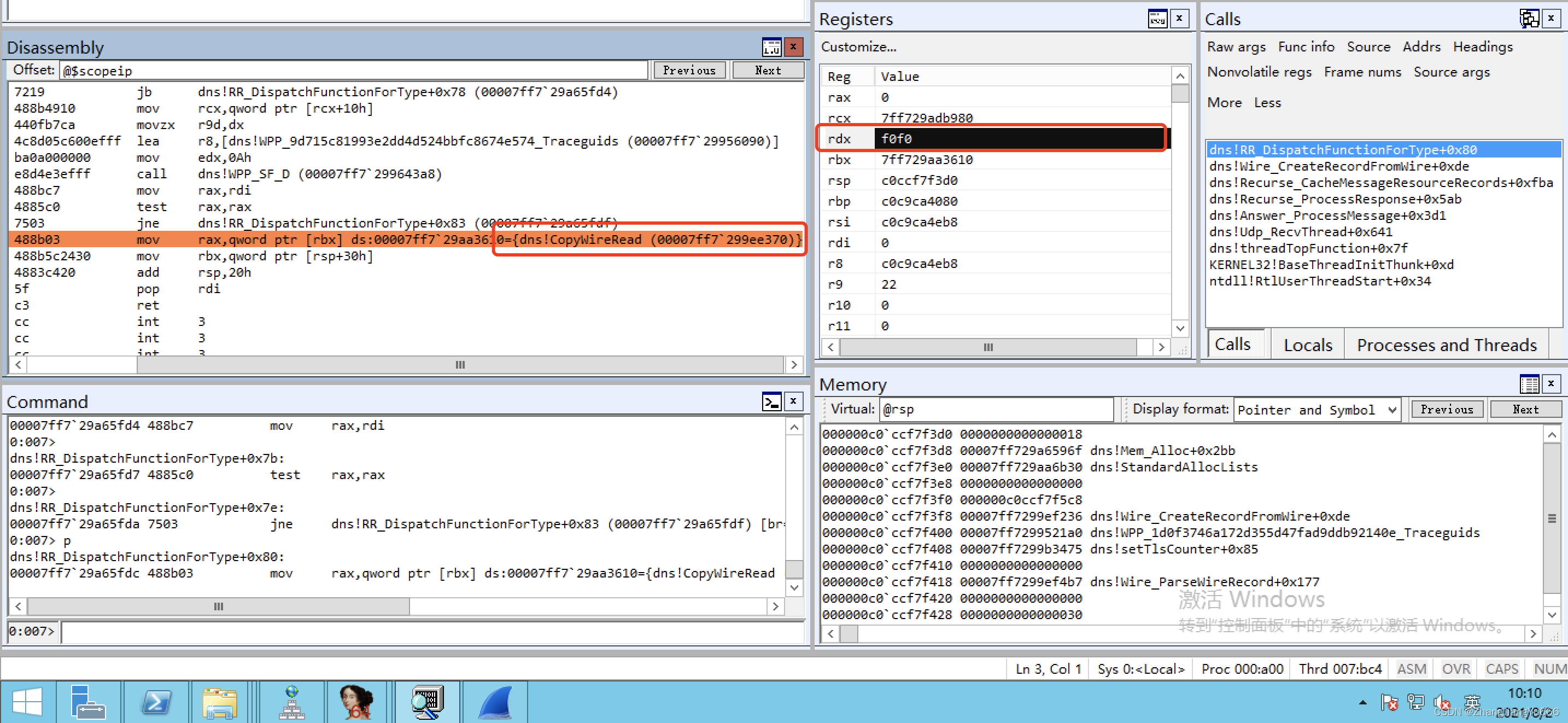
Task: Toggle Func info display in Calls
Action: click(1306, 47)
